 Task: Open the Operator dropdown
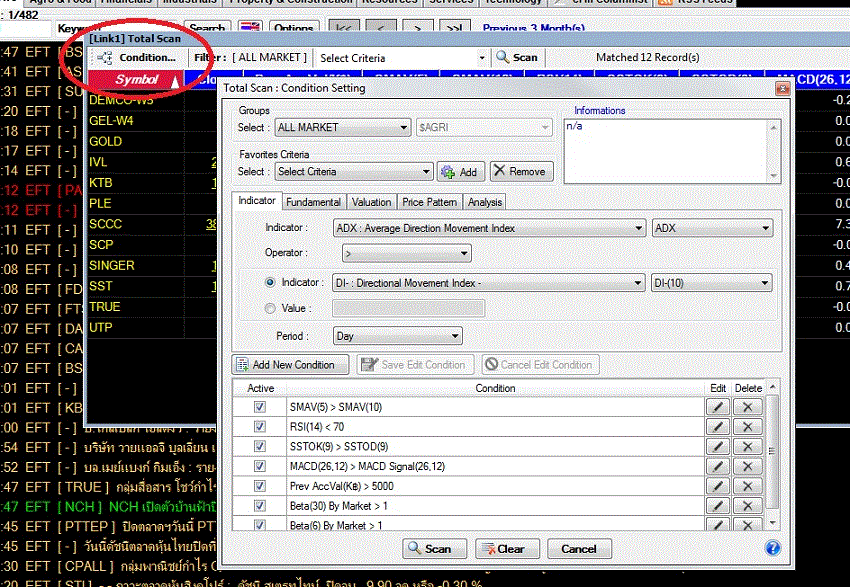(407, 253)
